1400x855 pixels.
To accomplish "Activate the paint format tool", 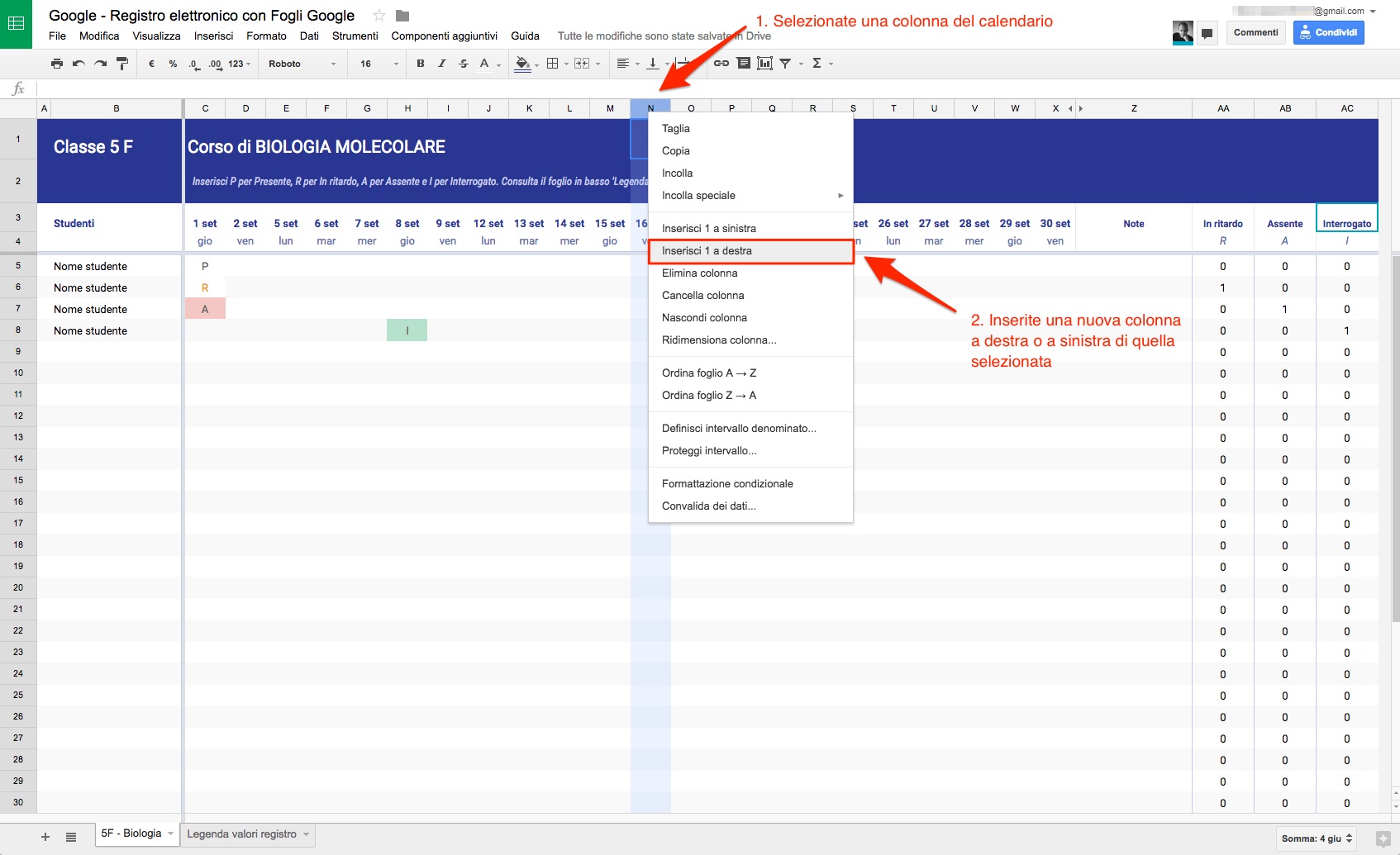I will (122, 64).
